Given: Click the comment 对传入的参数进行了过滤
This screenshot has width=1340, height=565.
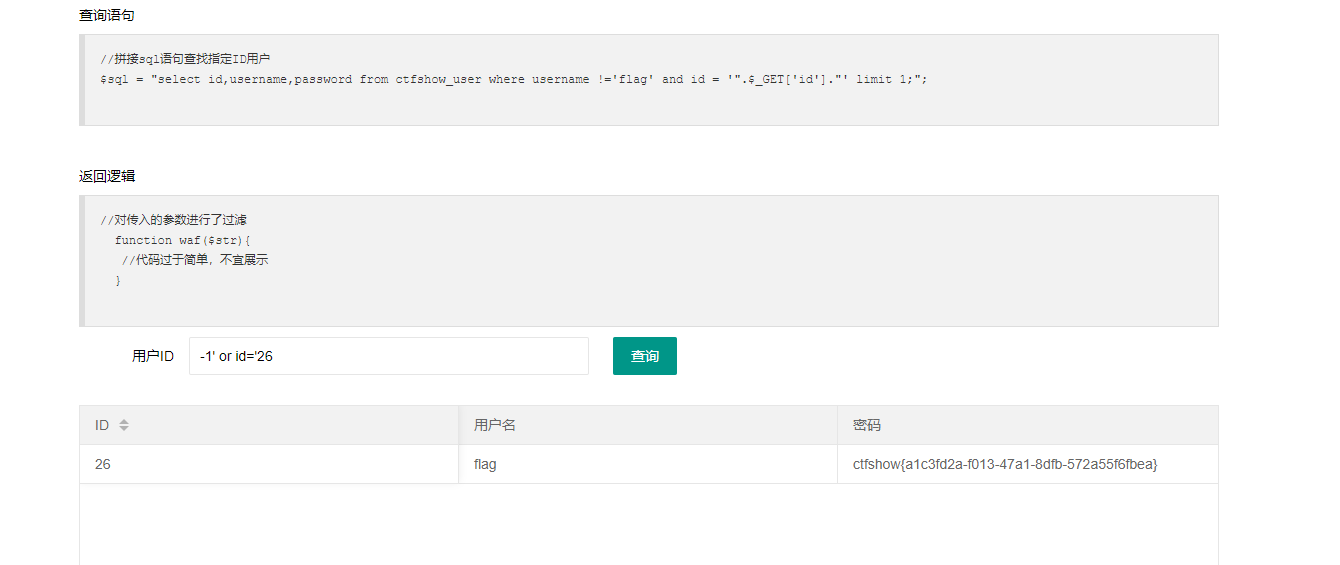Looking at the screenshot, I should pyautogui.click(x=173, y=220).
